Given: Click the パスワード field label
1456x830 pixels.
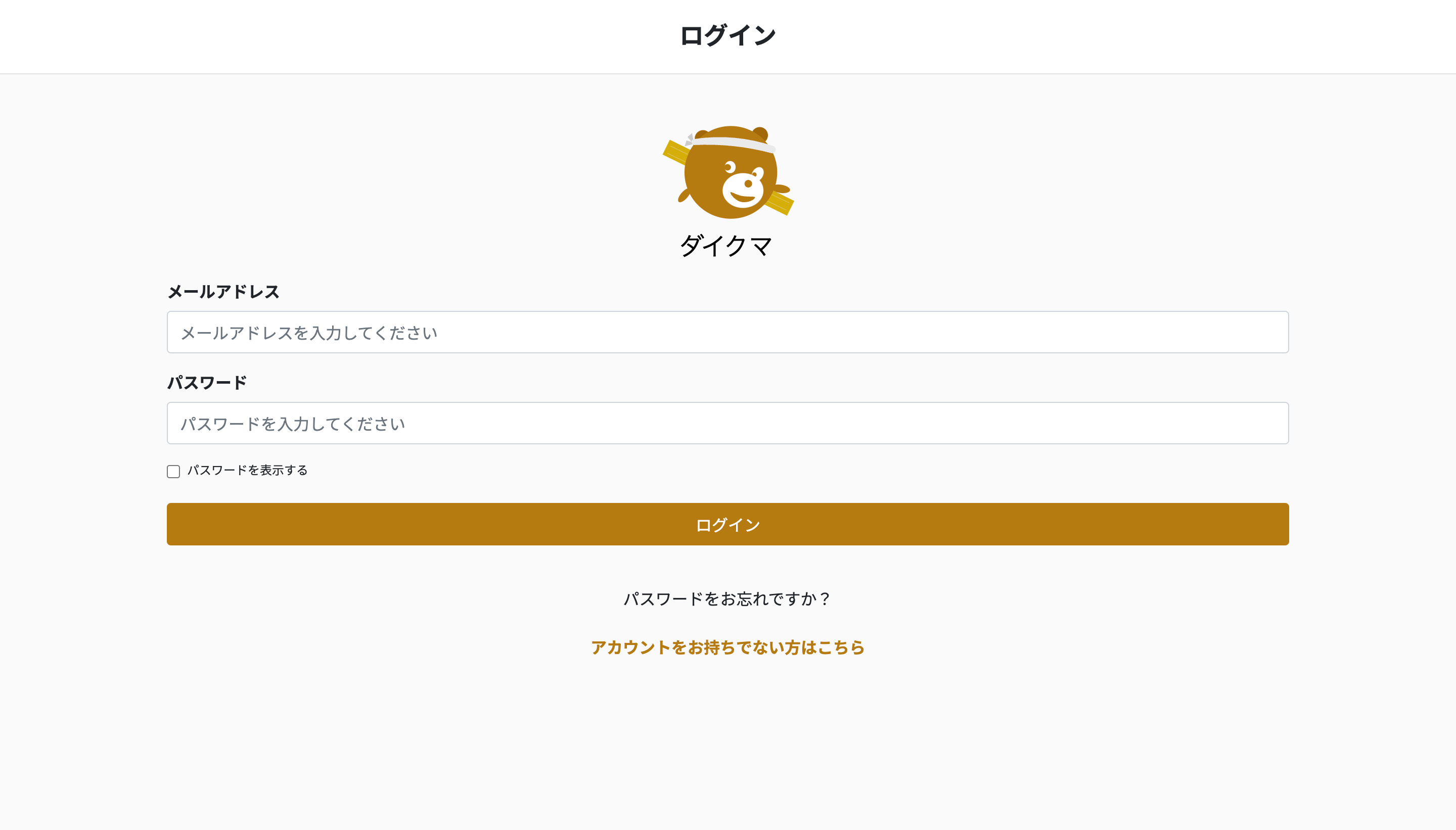Looking at the screenshot, I should point(207,383).
